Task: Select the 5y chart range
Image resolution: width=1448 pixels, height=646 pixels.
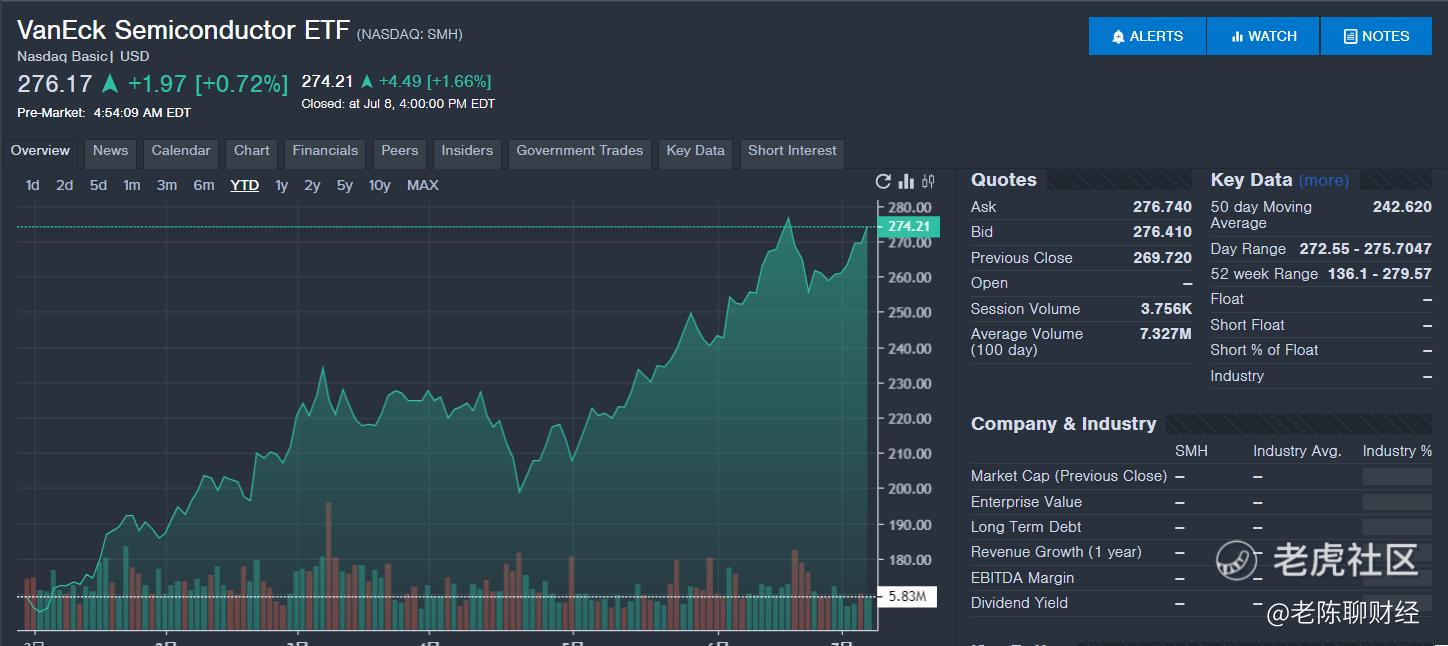Action: coord(345,185)
